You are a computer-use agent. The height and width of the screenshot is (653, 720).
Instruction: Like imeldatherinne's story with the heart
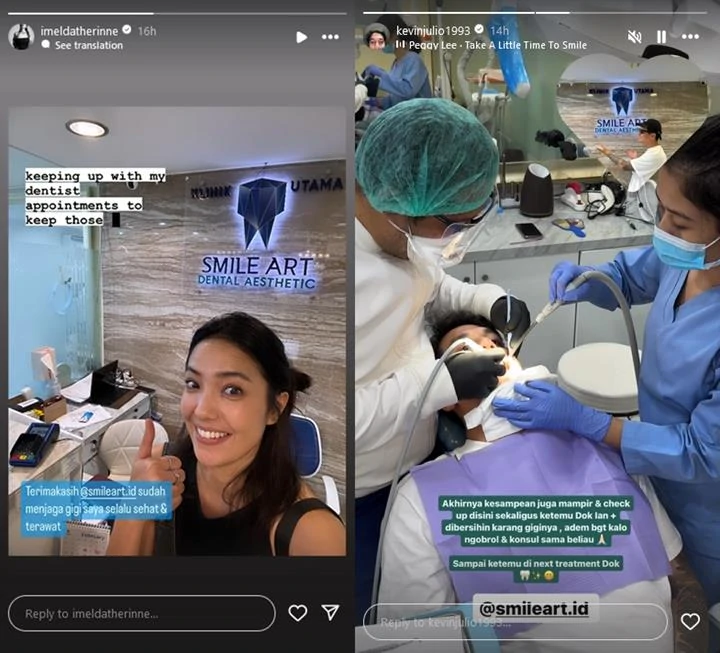coord(297,613)
